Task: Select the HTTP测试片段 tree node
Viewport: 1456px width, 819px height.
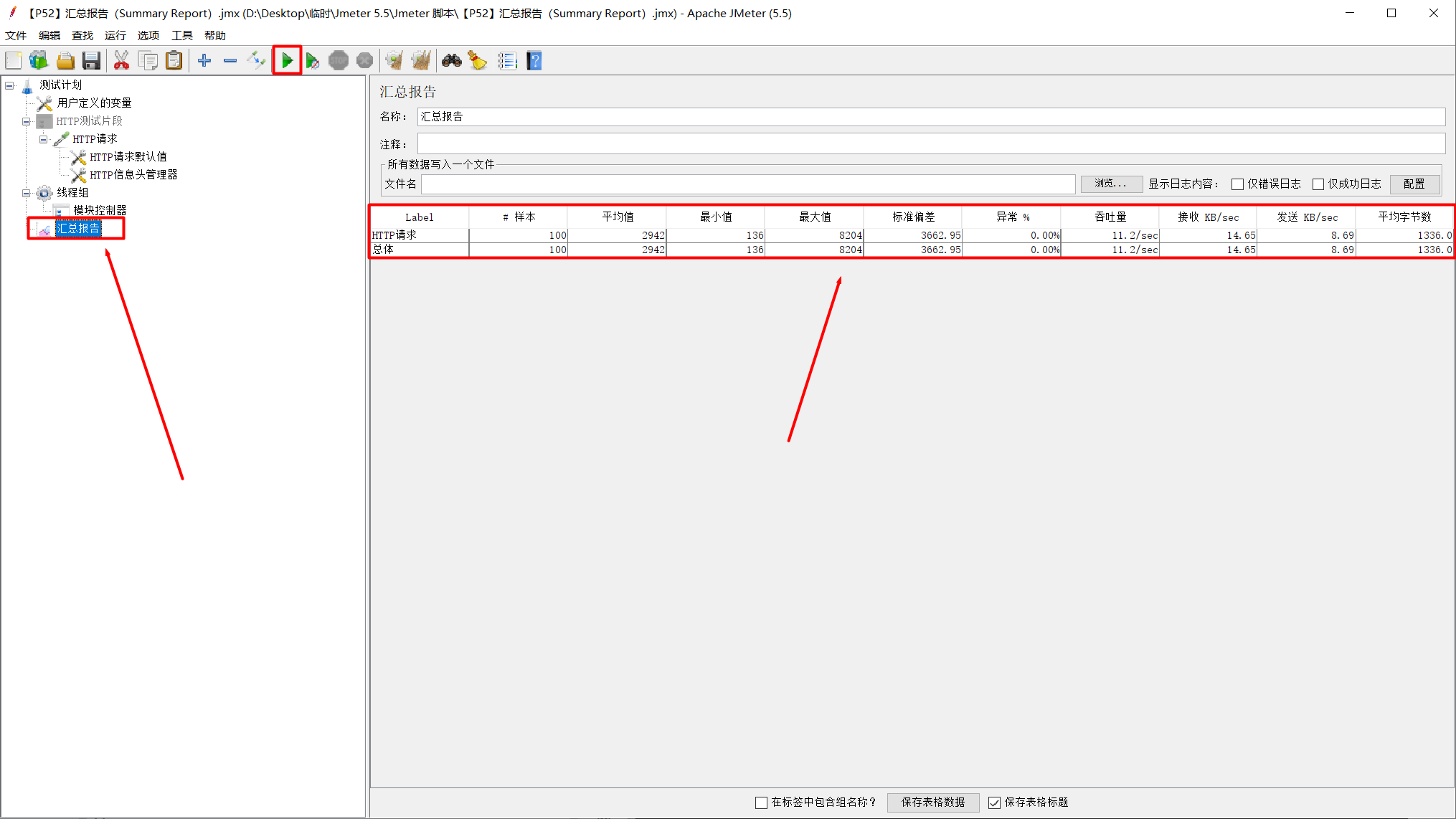Action: click(89, 120)
